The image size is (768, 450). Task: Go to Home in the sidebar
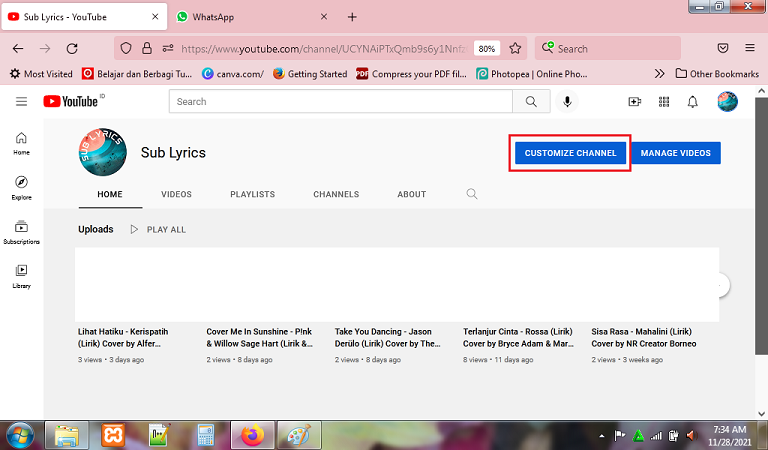pos(21,143)
